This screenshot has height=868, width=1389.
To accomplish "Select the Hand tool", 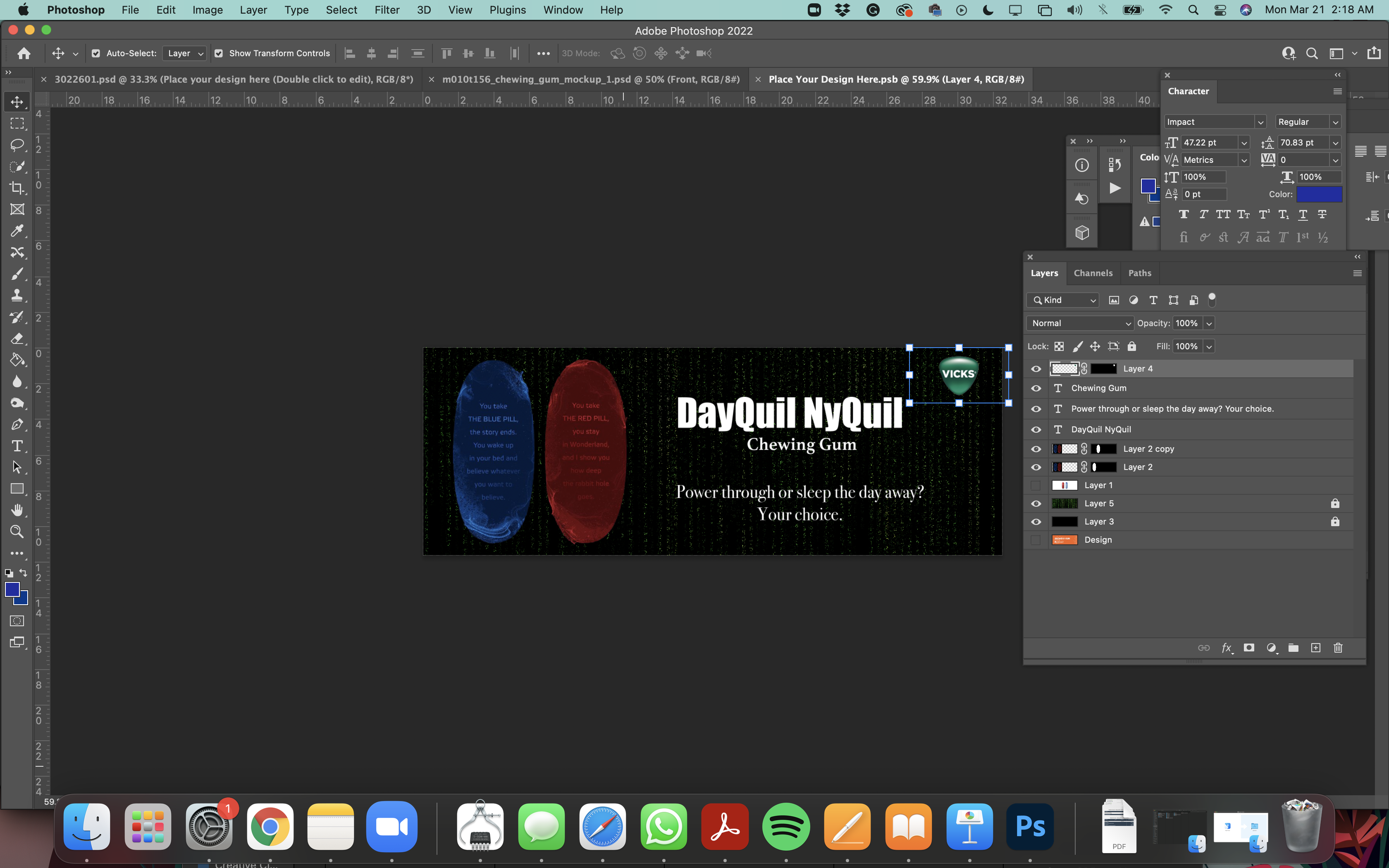I will [17, 510].
